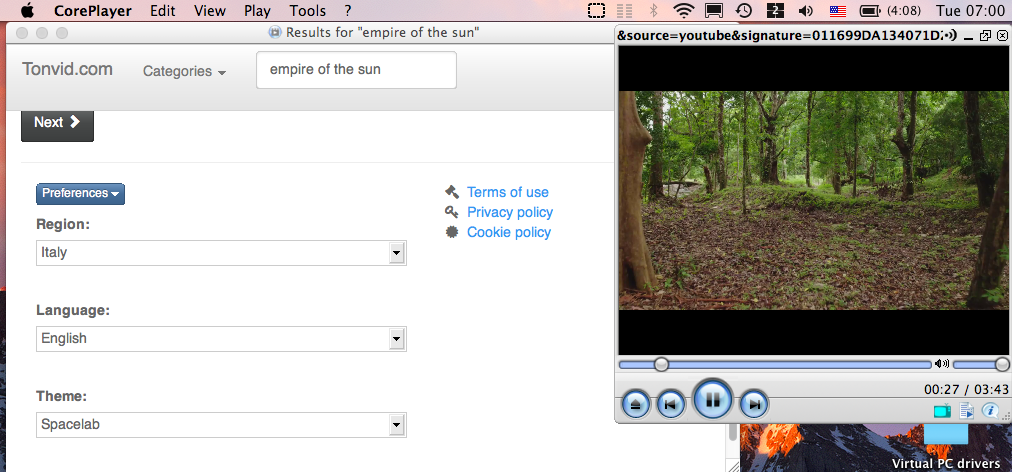Click the number 2 spaces icon in menu bar

[x=774, y=10]
